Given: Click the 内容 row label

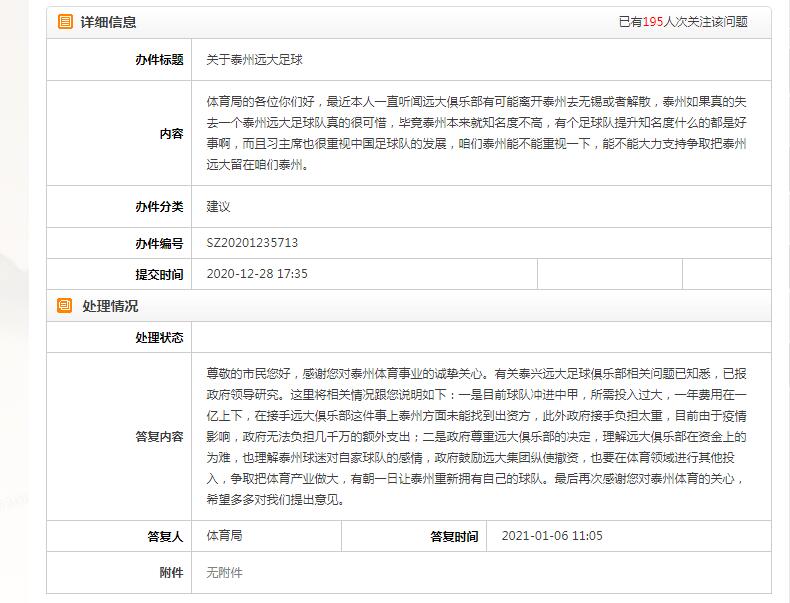Looking at the screenshot, I should click(171, 133).
